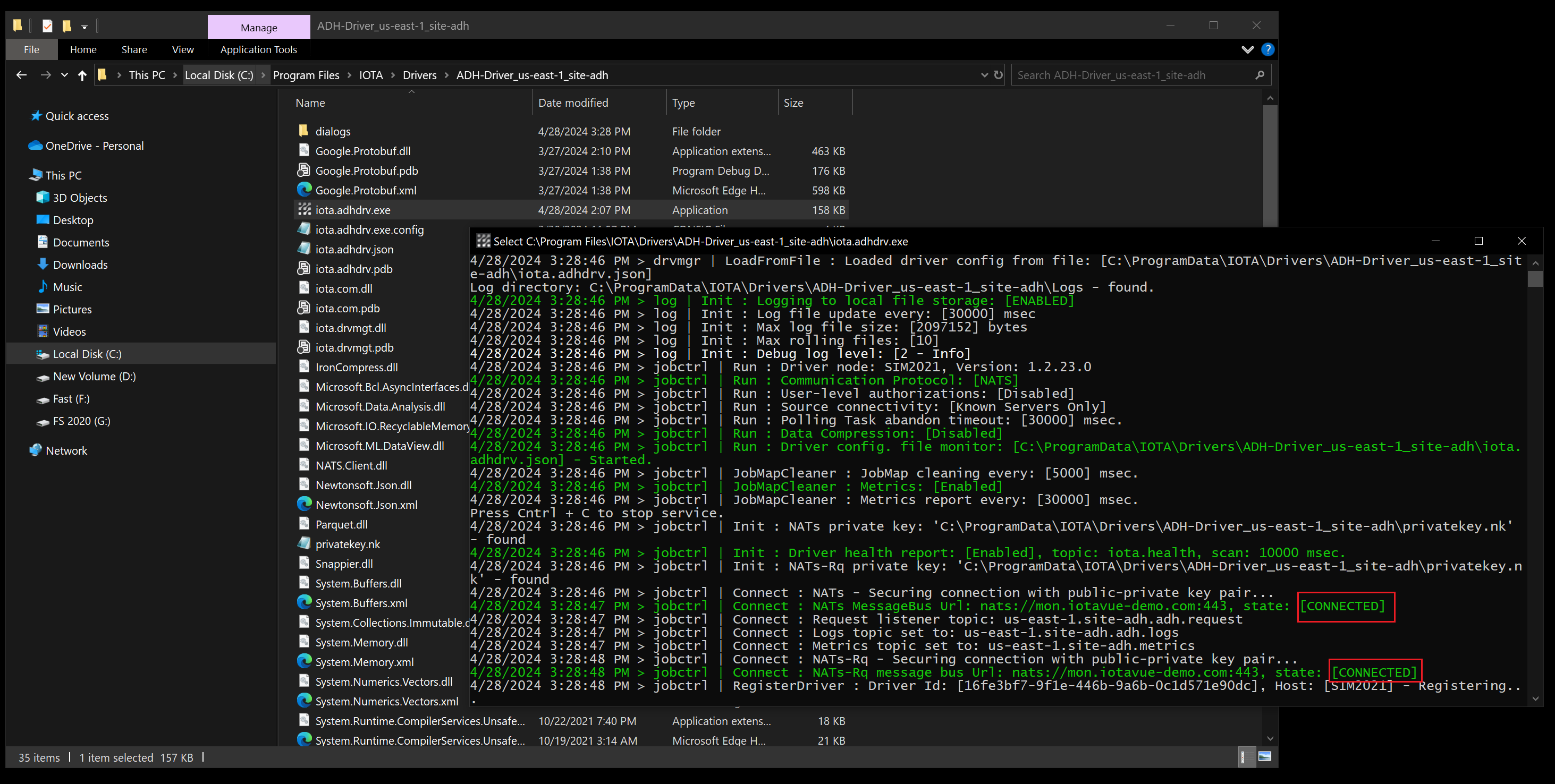The height and width of the screenshot is (784, 1555).
Task: Select Fast (F:) drive
Action: pos(71,398)
